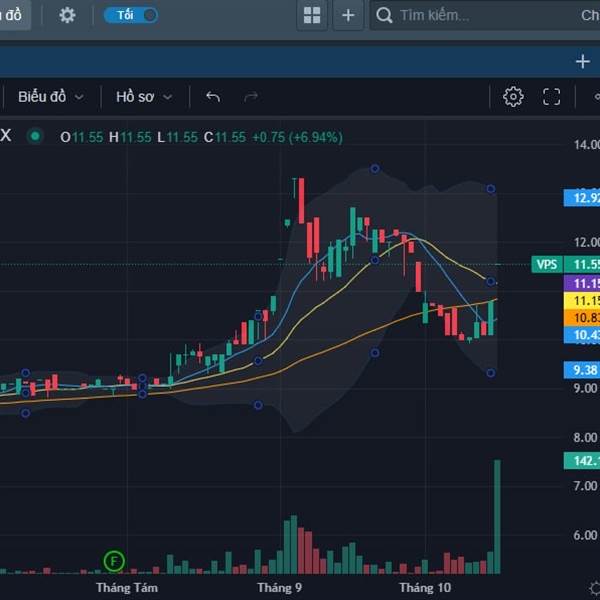Add a new tab with top plus button
Screen dimensions: 600x600
(348, 15)
